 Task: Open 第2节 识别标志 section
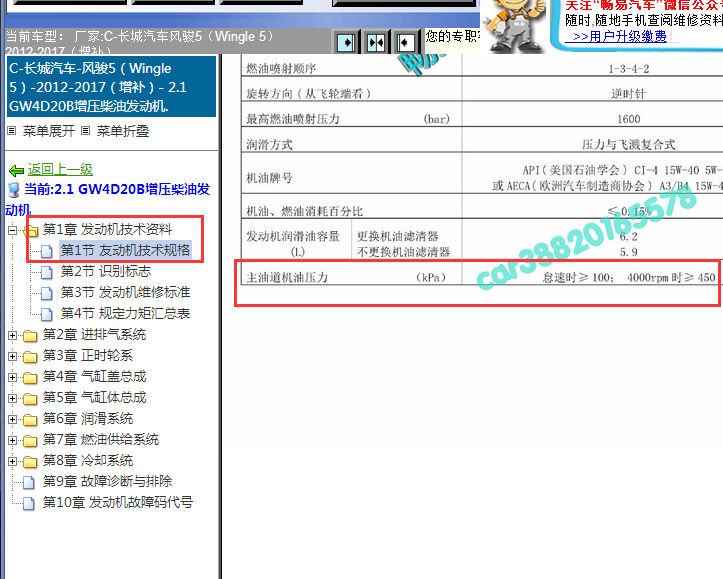106,271
